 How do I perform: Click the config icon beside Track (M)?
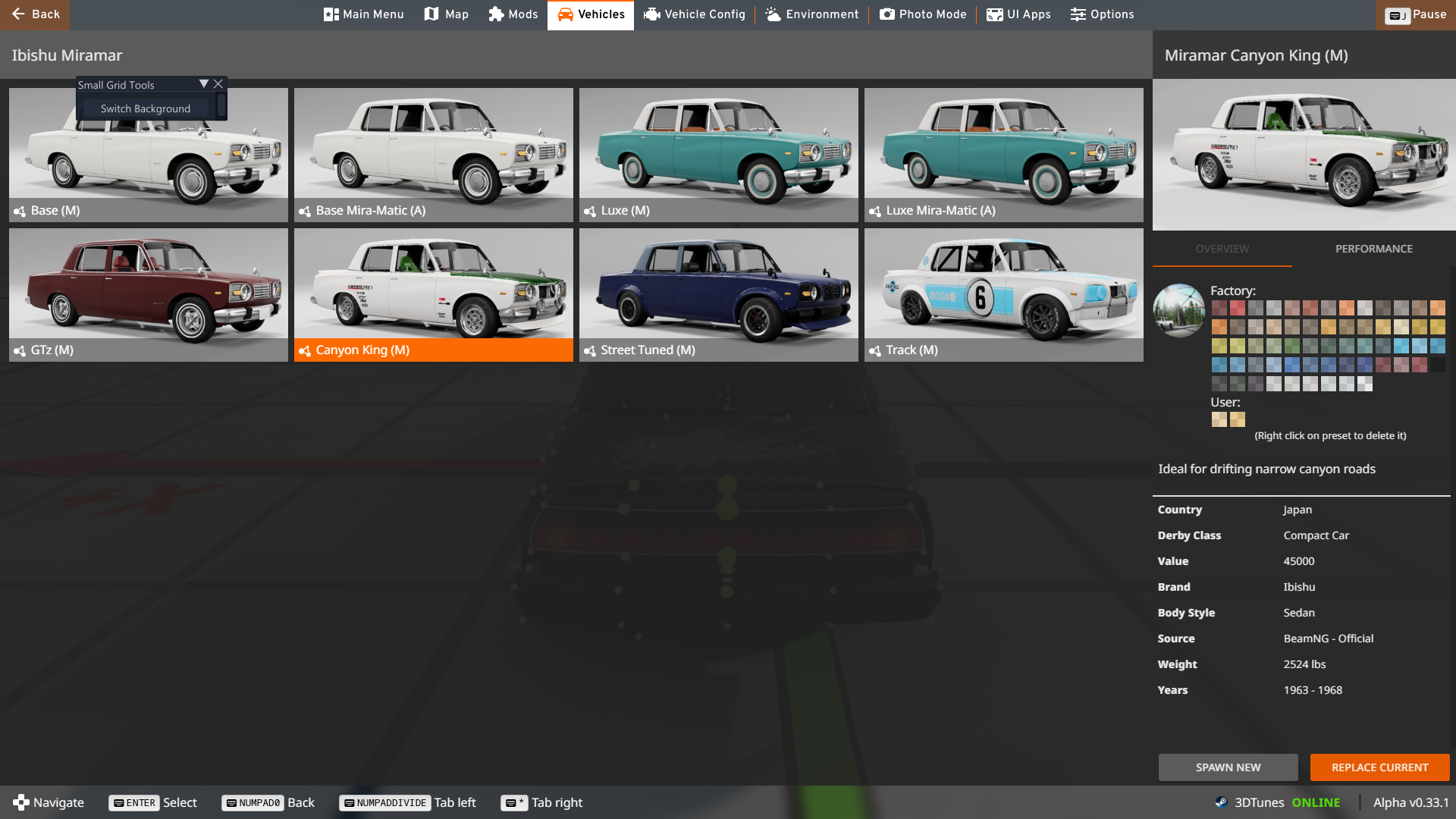[x=875, y=351]
